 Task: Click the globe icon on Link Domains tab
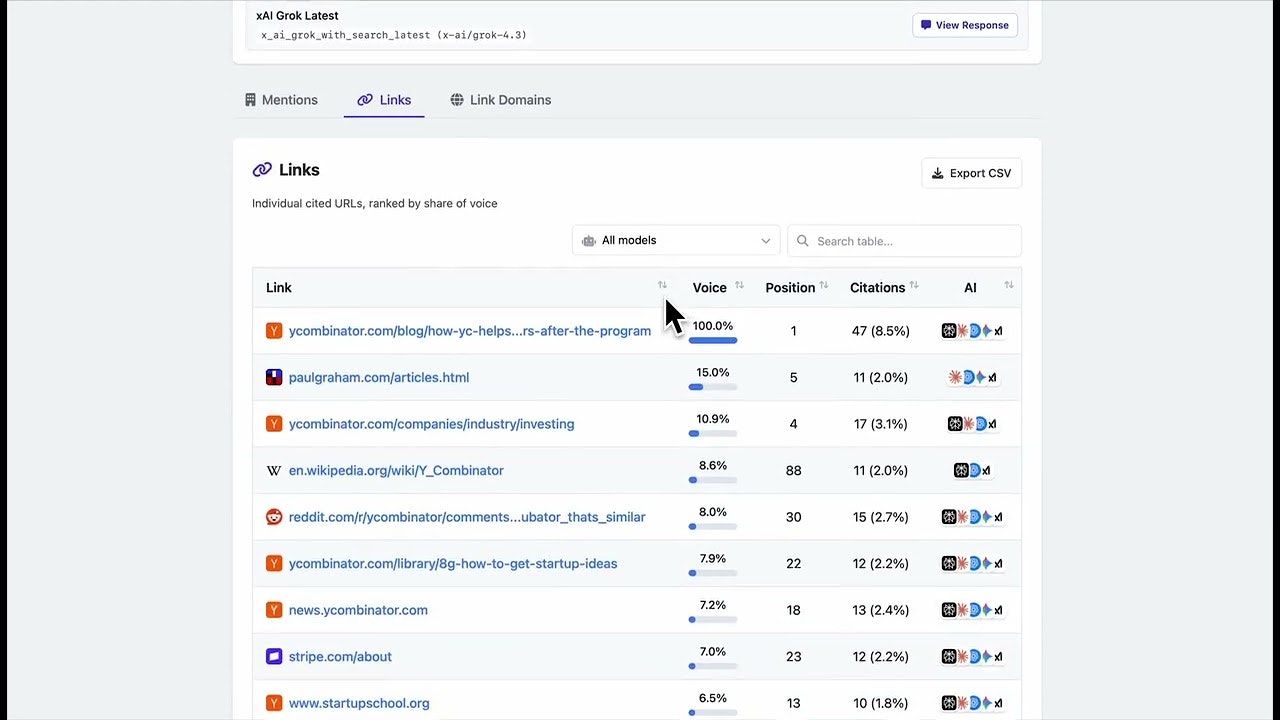tap(457, 100)
